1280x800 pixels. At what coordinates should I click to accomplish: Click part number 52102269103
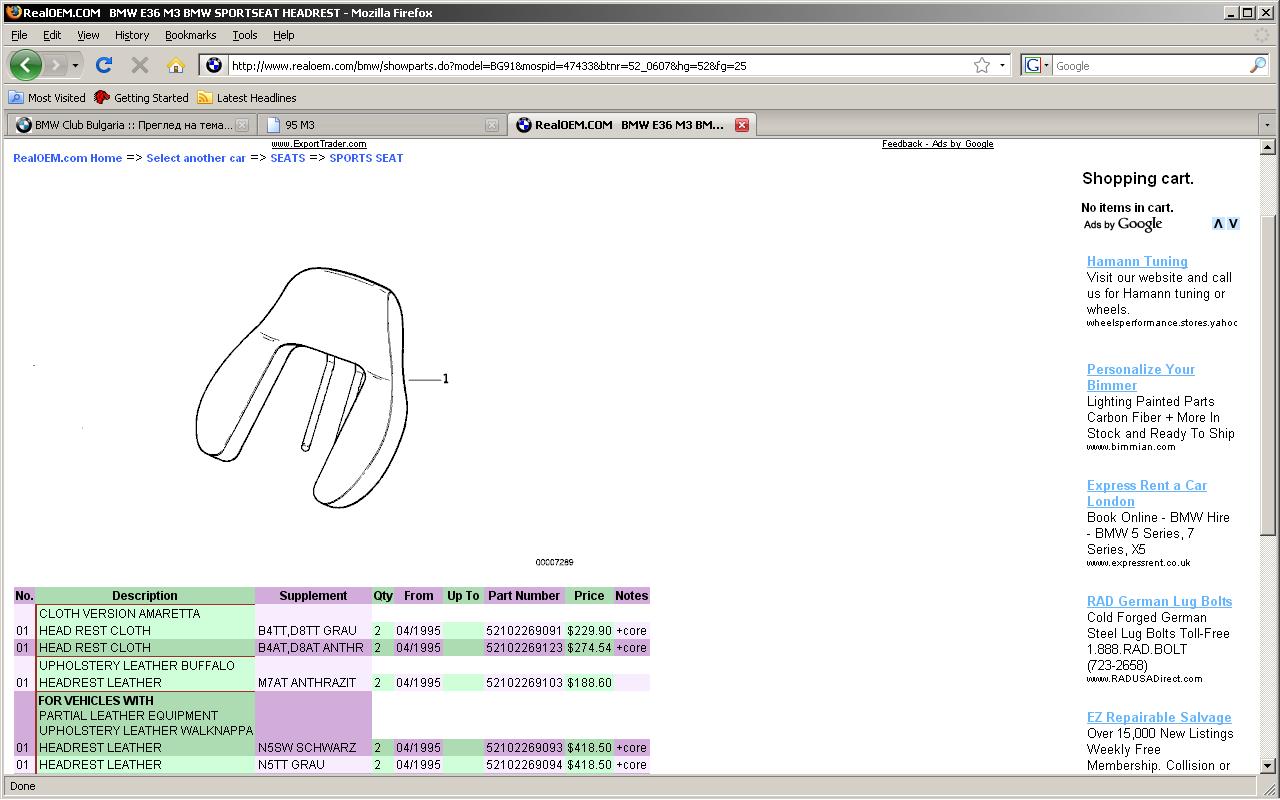pos(524,683)
